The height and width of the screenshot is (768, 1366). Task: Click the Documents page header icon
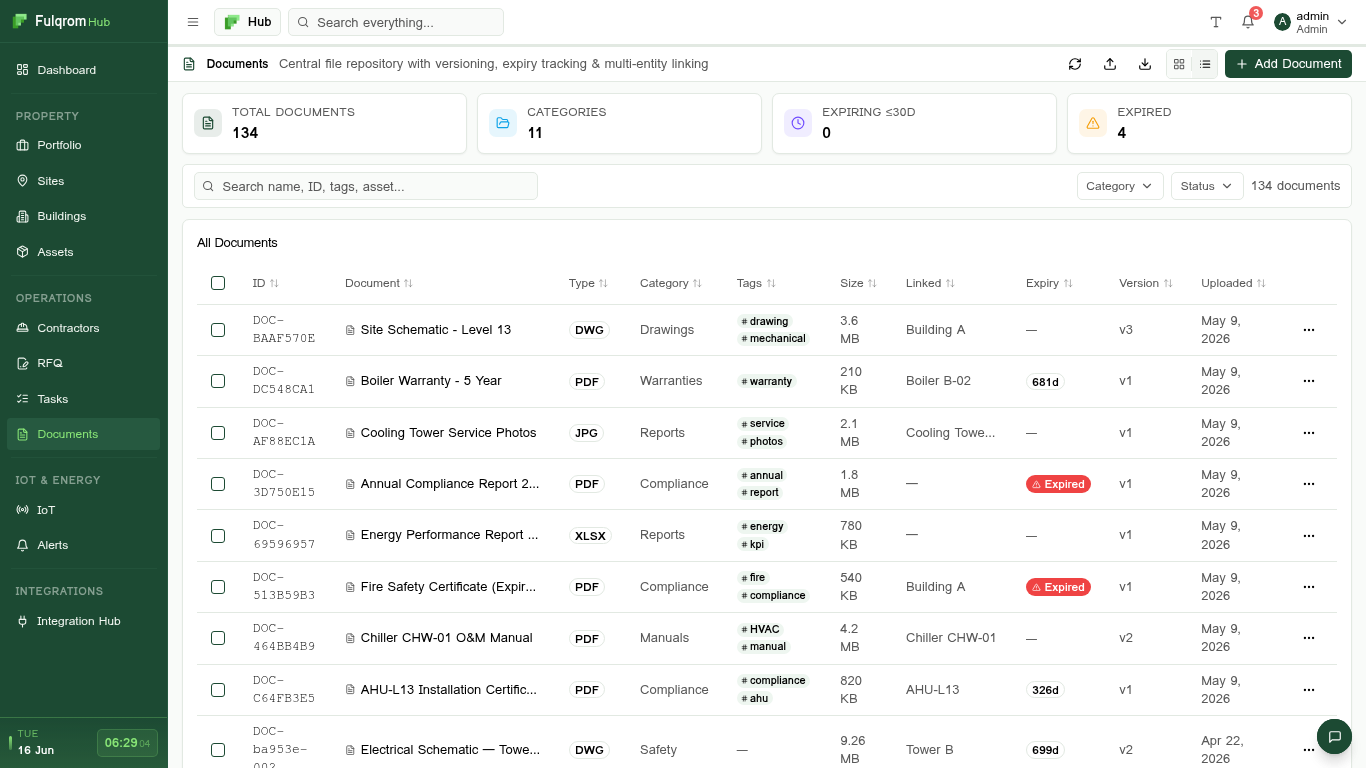point(189,64)
